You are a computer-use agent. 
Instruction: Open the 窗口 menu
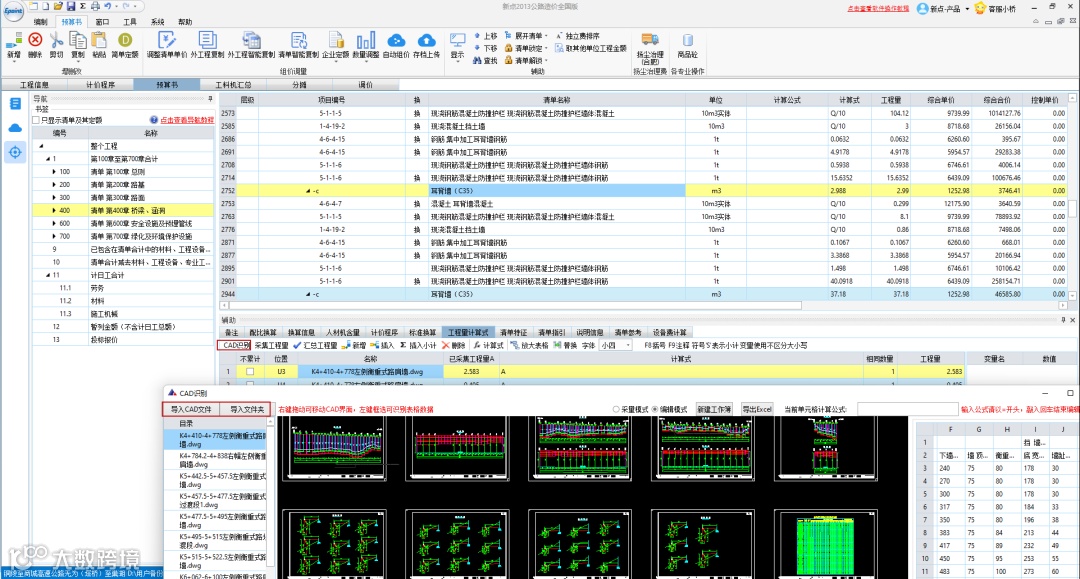pos(103,22)
